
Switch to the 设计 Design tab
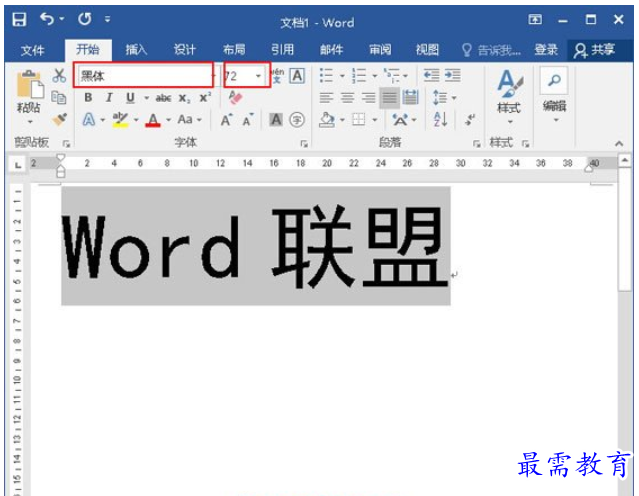[x=185, y=50]
